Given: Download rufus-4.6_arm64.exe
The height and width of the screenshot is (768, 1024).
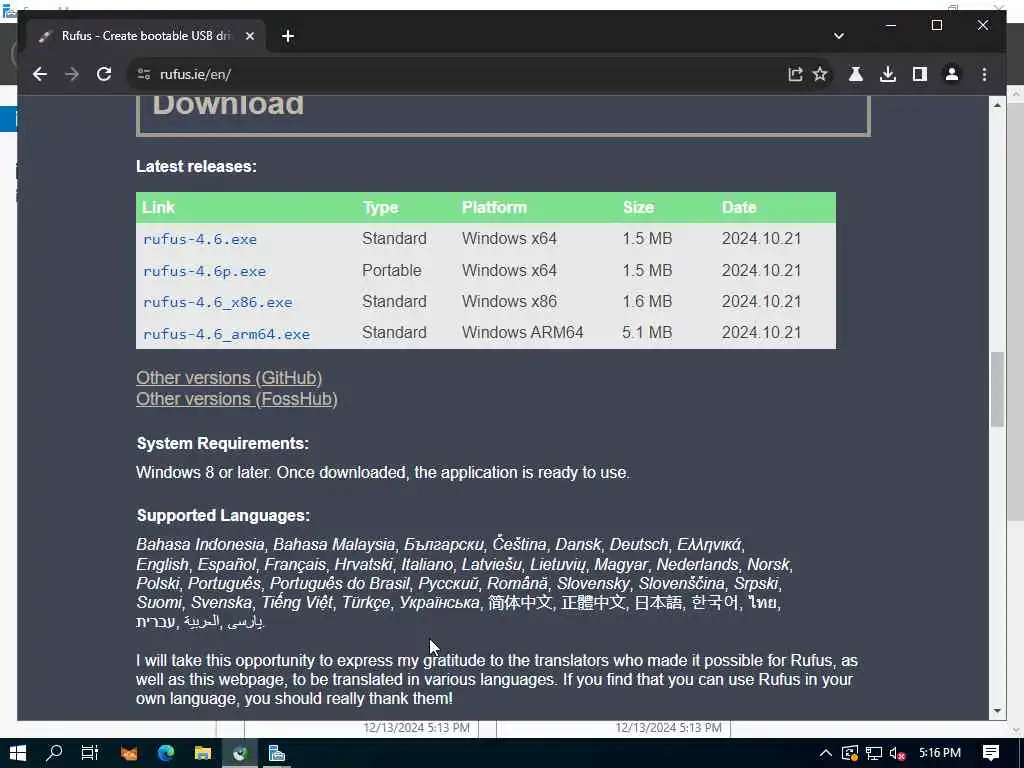Looking at the screenshot, I should tap(227, 334).
